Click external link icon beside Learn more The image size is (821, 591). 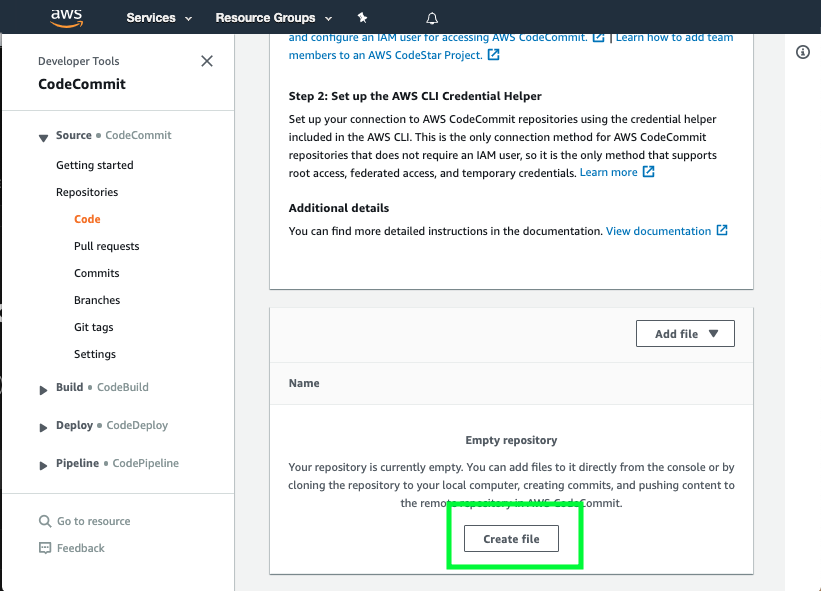[x=648, y=172]
